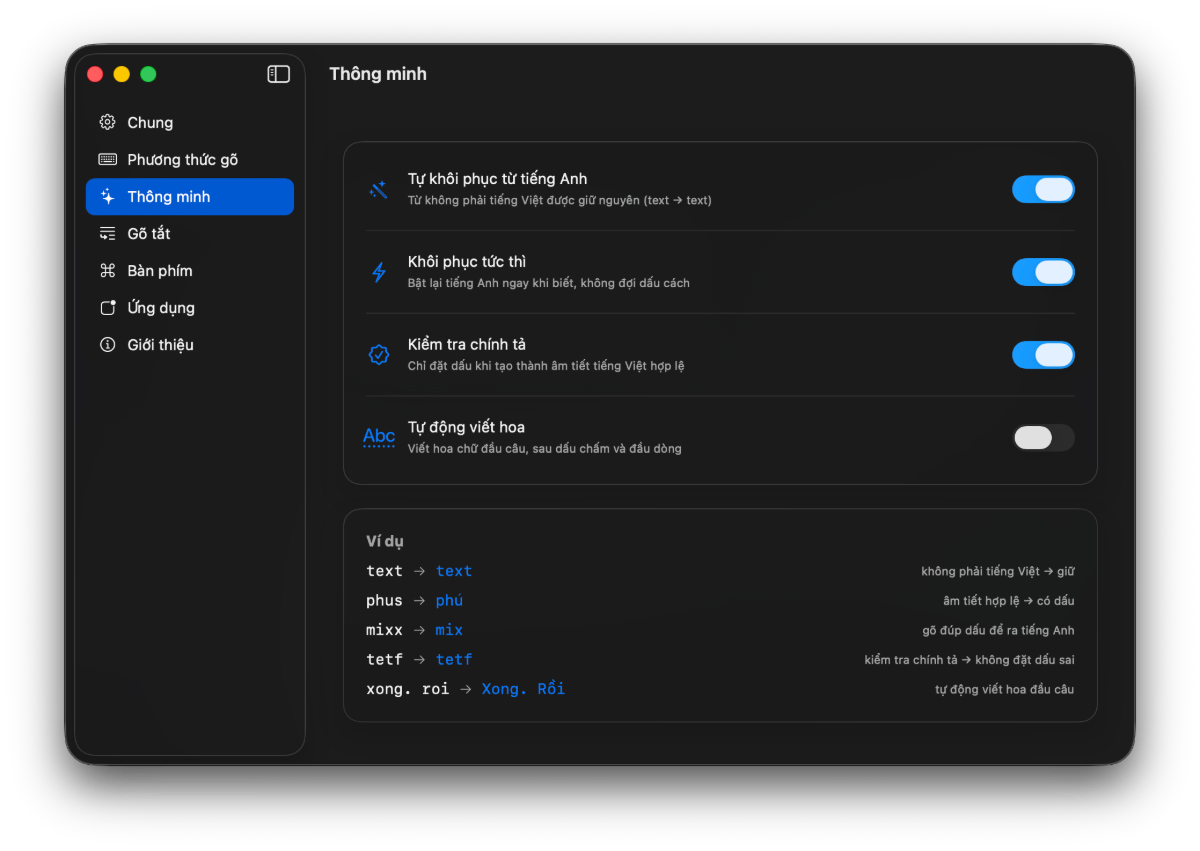Click the command key icon beside Bàn phím
This screenshot has height=851, width=1200.
pos(107,270)
